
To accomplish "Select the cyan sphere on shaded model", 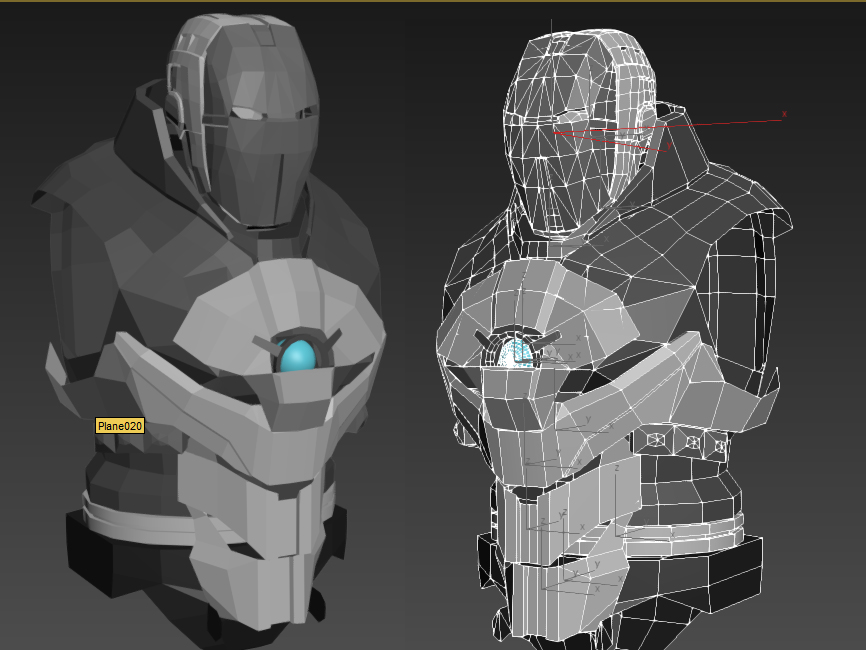I will pos(297,356).
